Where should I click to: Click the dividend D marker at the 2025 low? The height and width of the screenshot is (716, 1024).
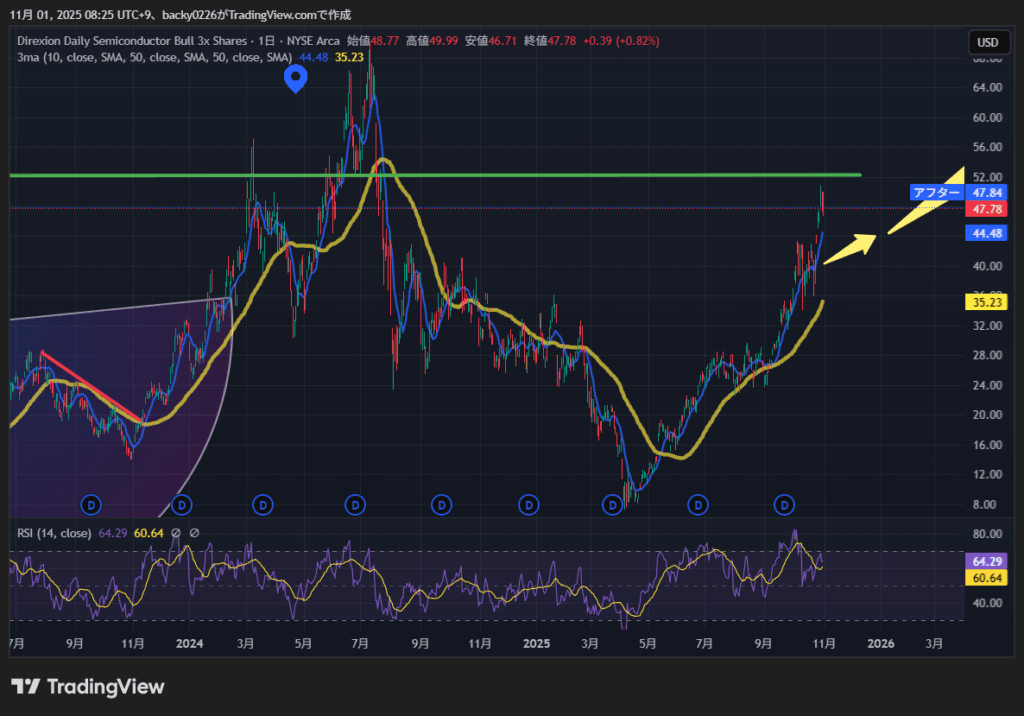click(612, 505)
